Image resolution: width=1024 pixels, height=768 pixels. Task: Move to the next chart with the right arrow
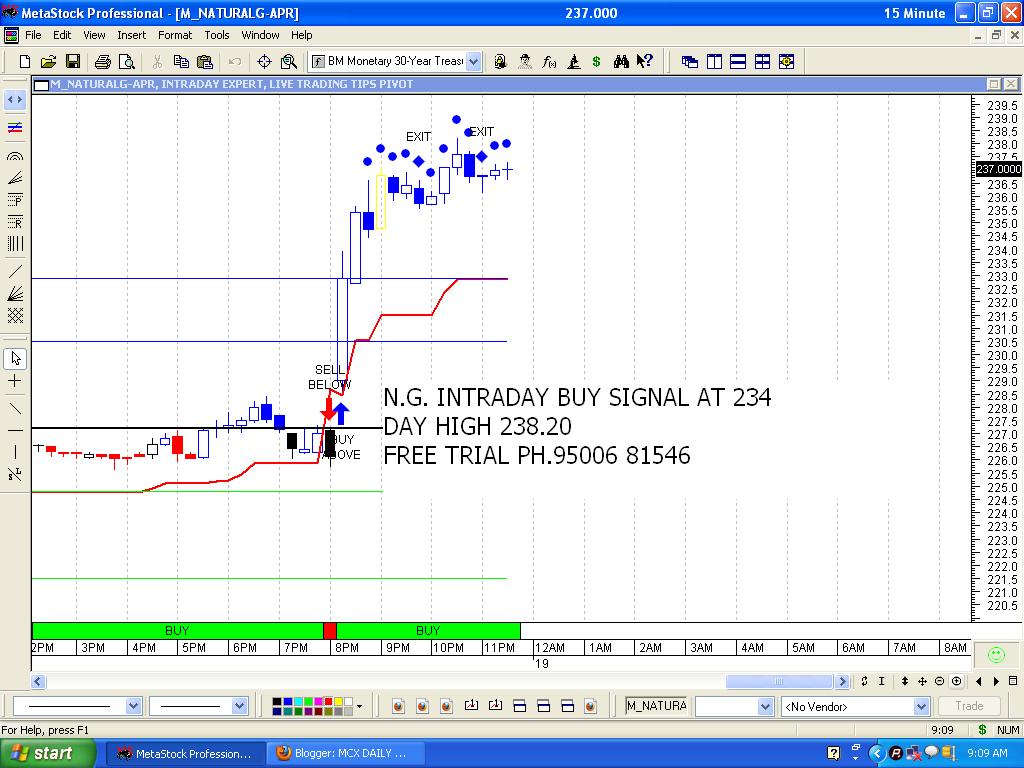(996, 681)
